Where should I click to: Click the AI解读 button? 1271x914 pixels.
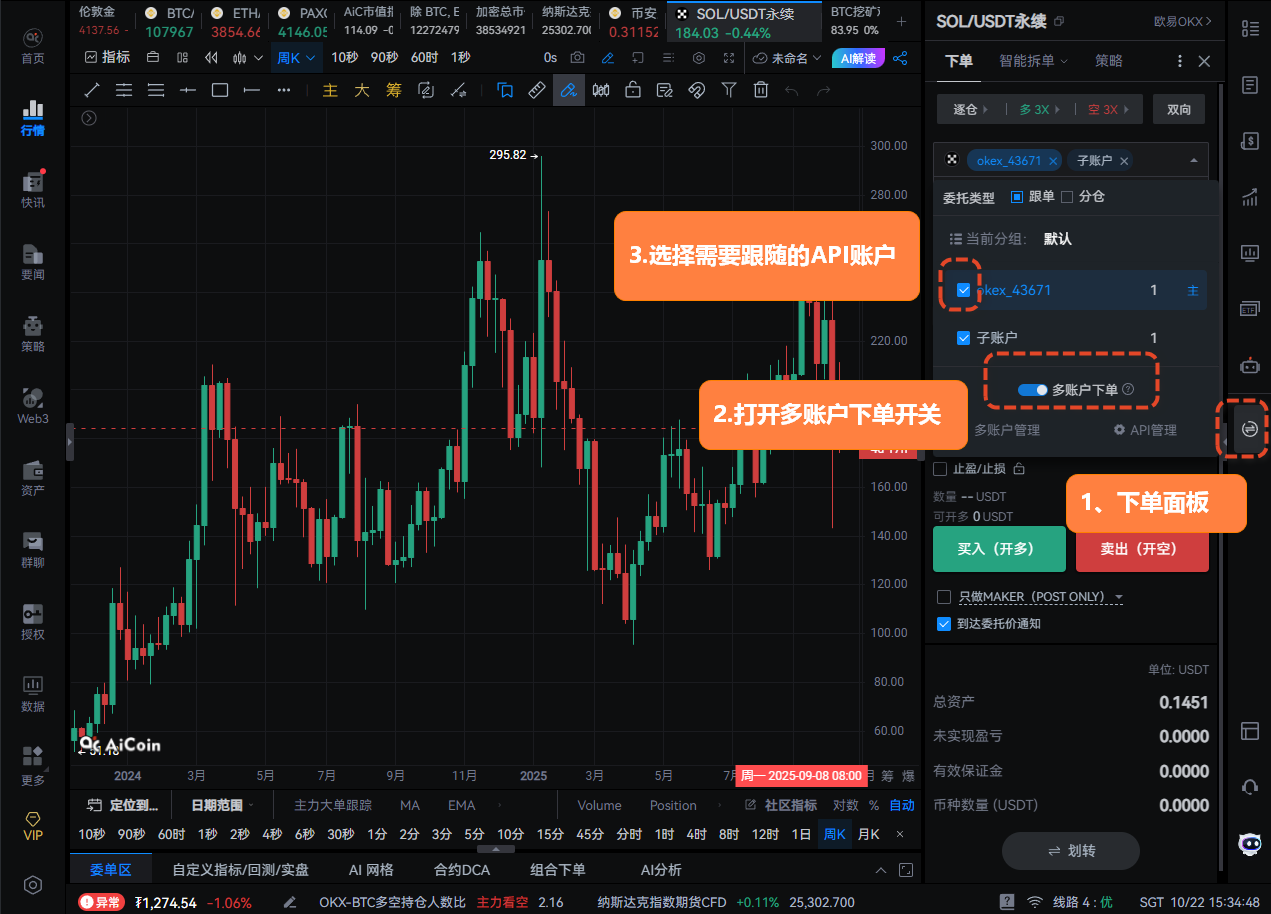(858, 58)
